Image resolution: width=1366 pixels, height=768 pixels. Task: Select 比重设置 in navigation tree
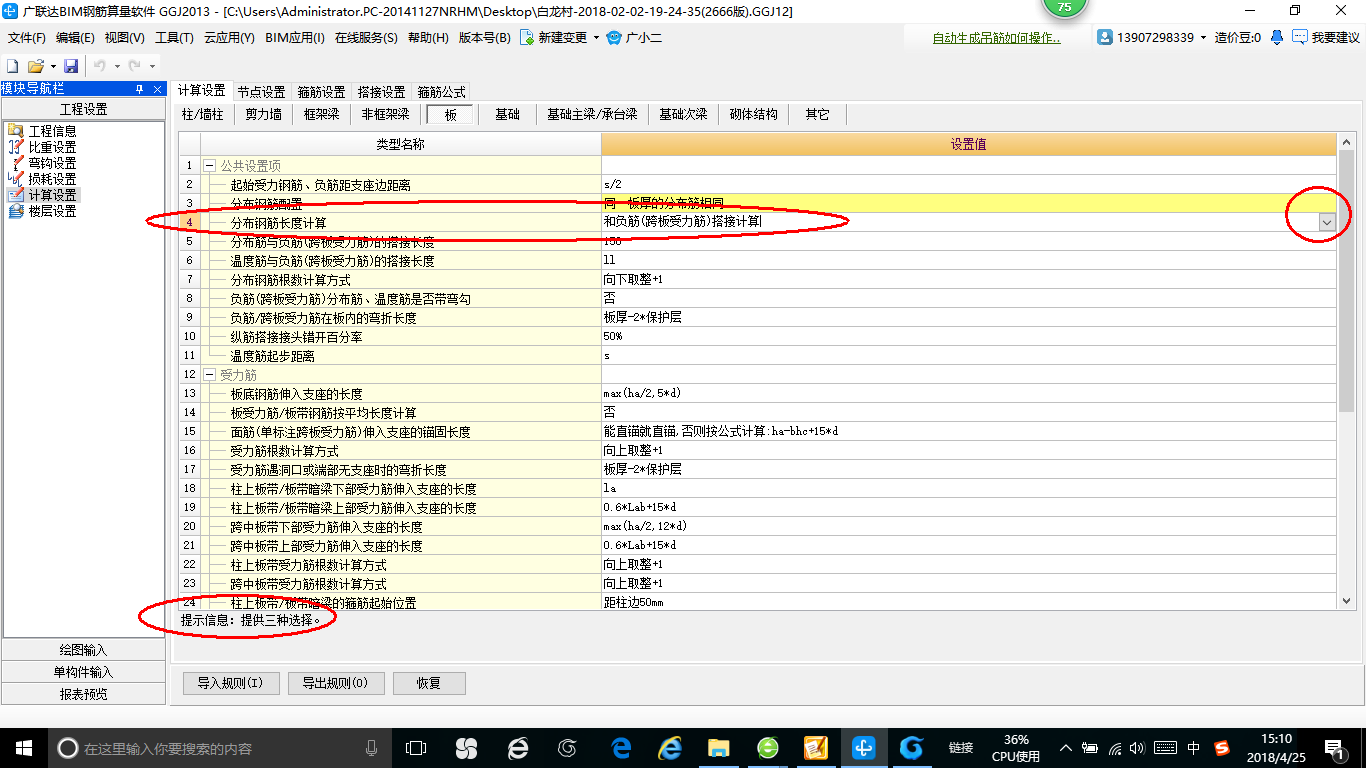(x=52, y=147)
